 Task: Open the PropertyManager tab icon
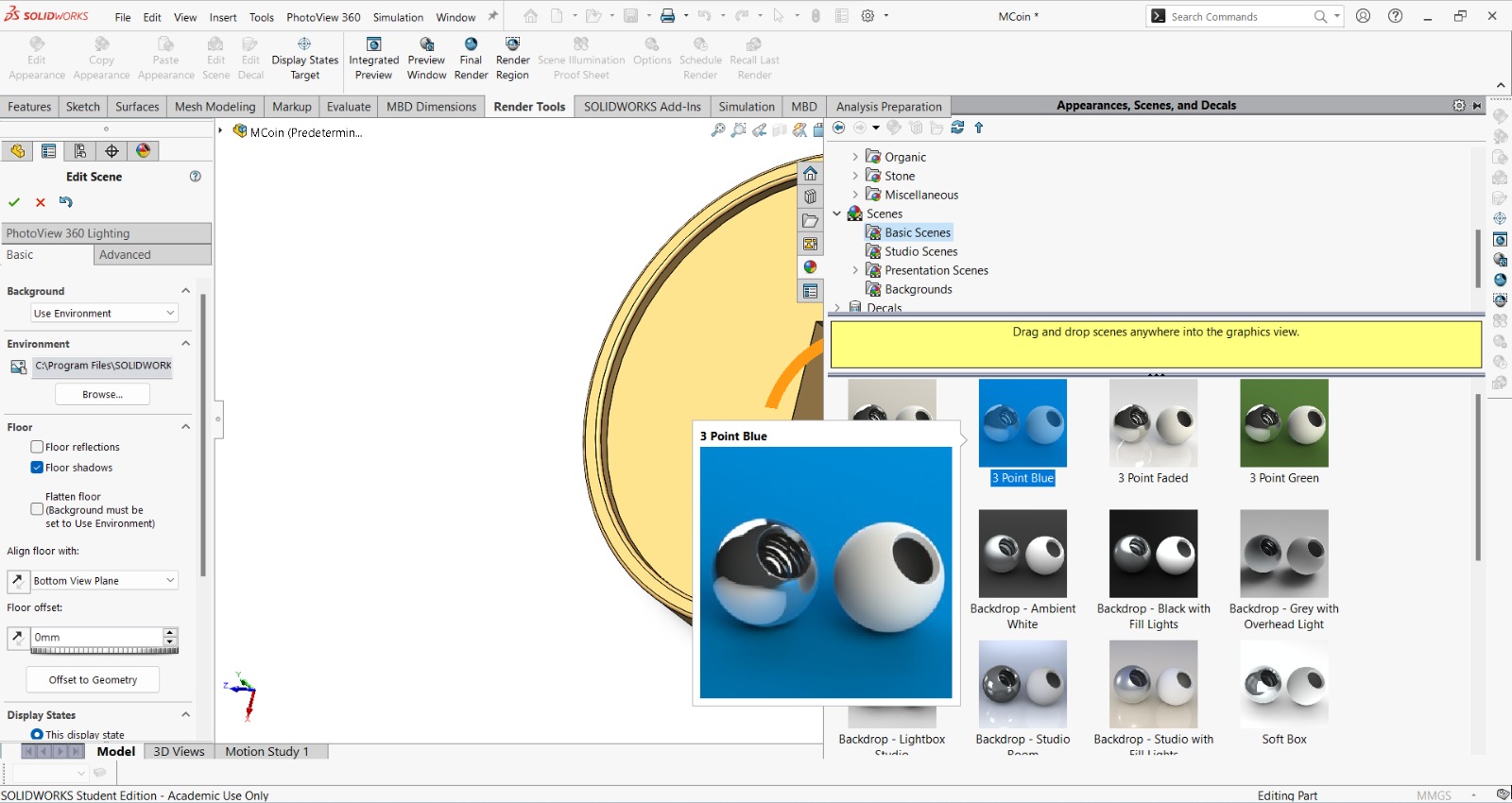tap(49, 150)
